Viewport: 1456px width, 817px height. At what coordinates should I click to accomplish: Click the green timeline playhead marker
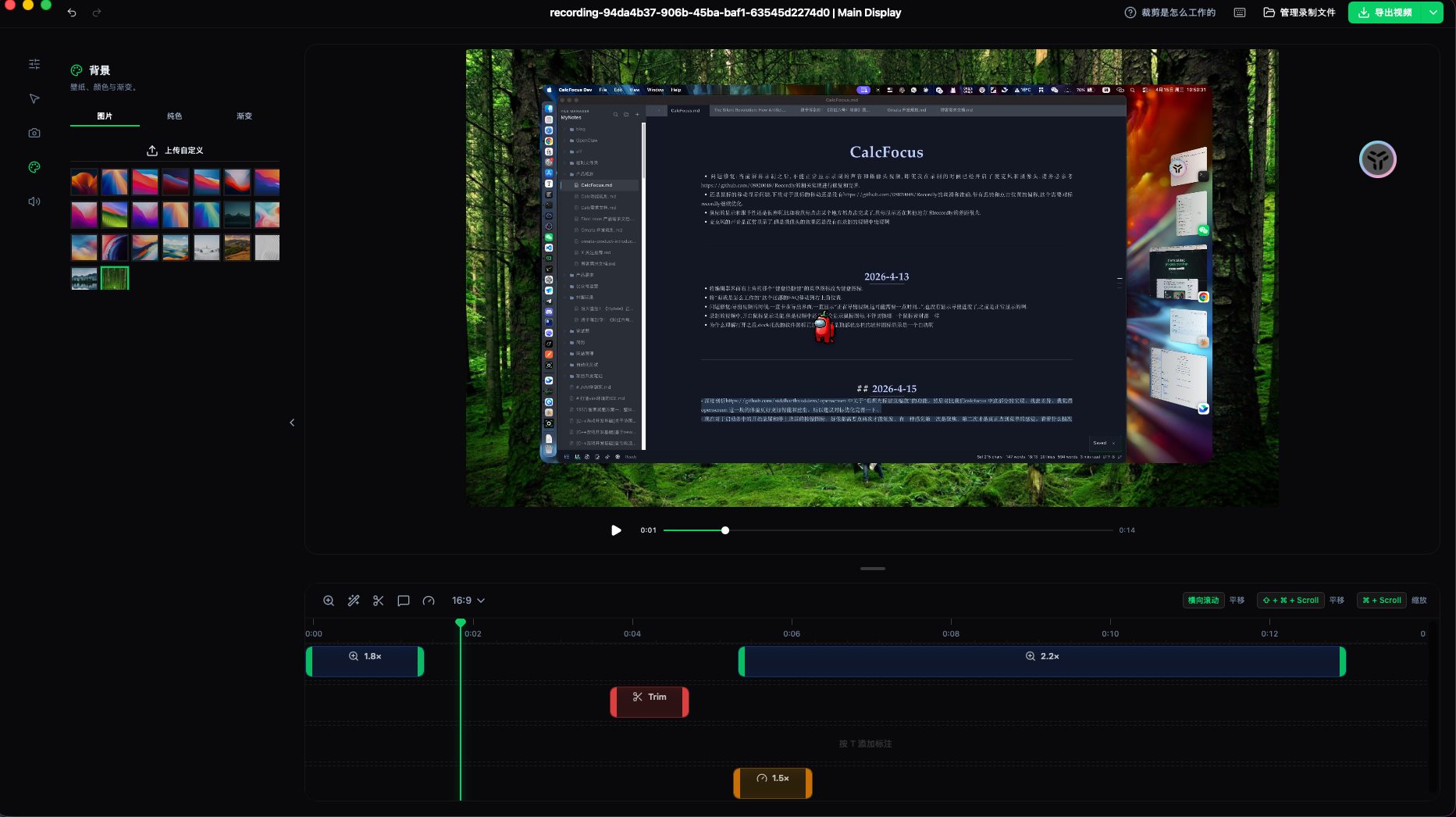tap(461, 623)
